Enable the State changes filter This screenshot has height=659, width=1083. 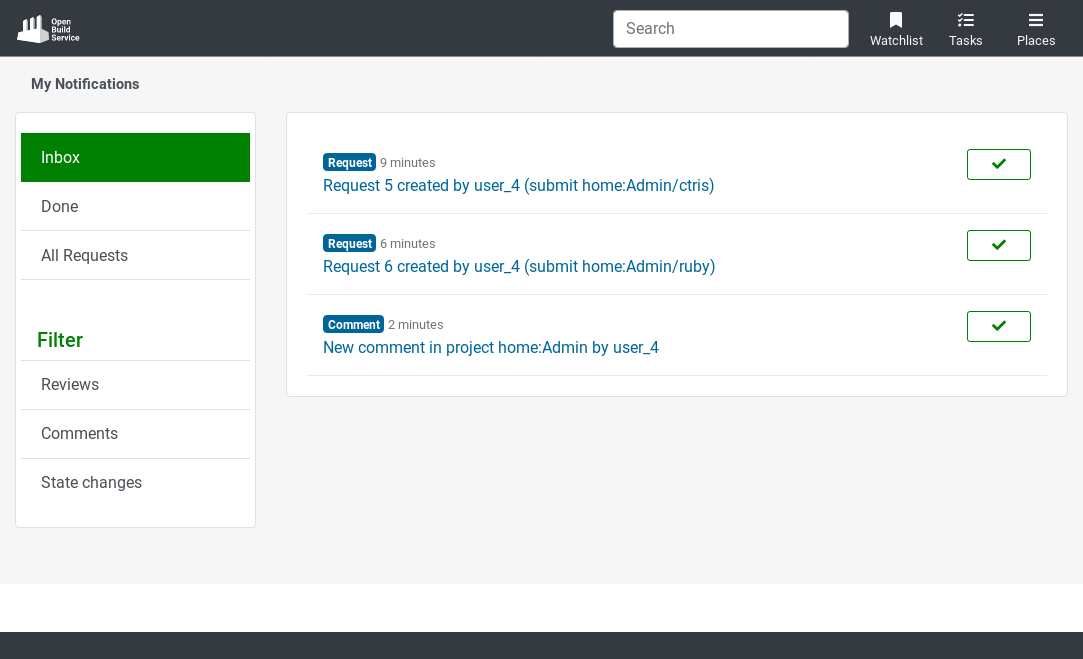[91, 482]
